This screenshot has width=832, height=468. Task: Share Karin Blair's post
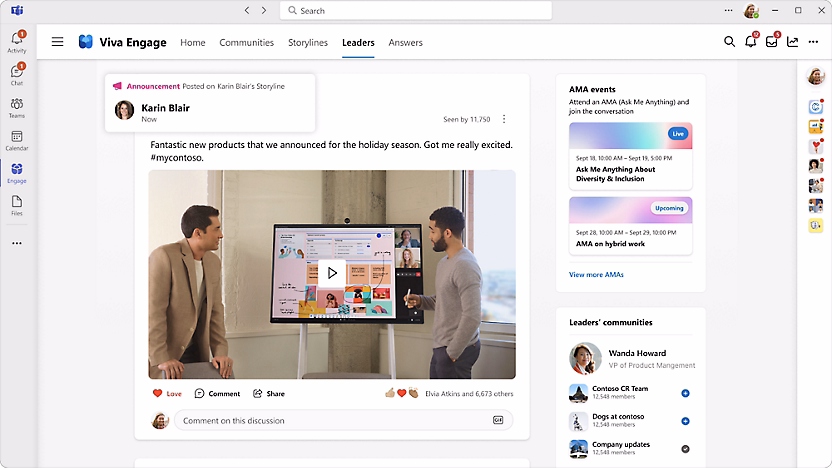(x=269, y=394)
